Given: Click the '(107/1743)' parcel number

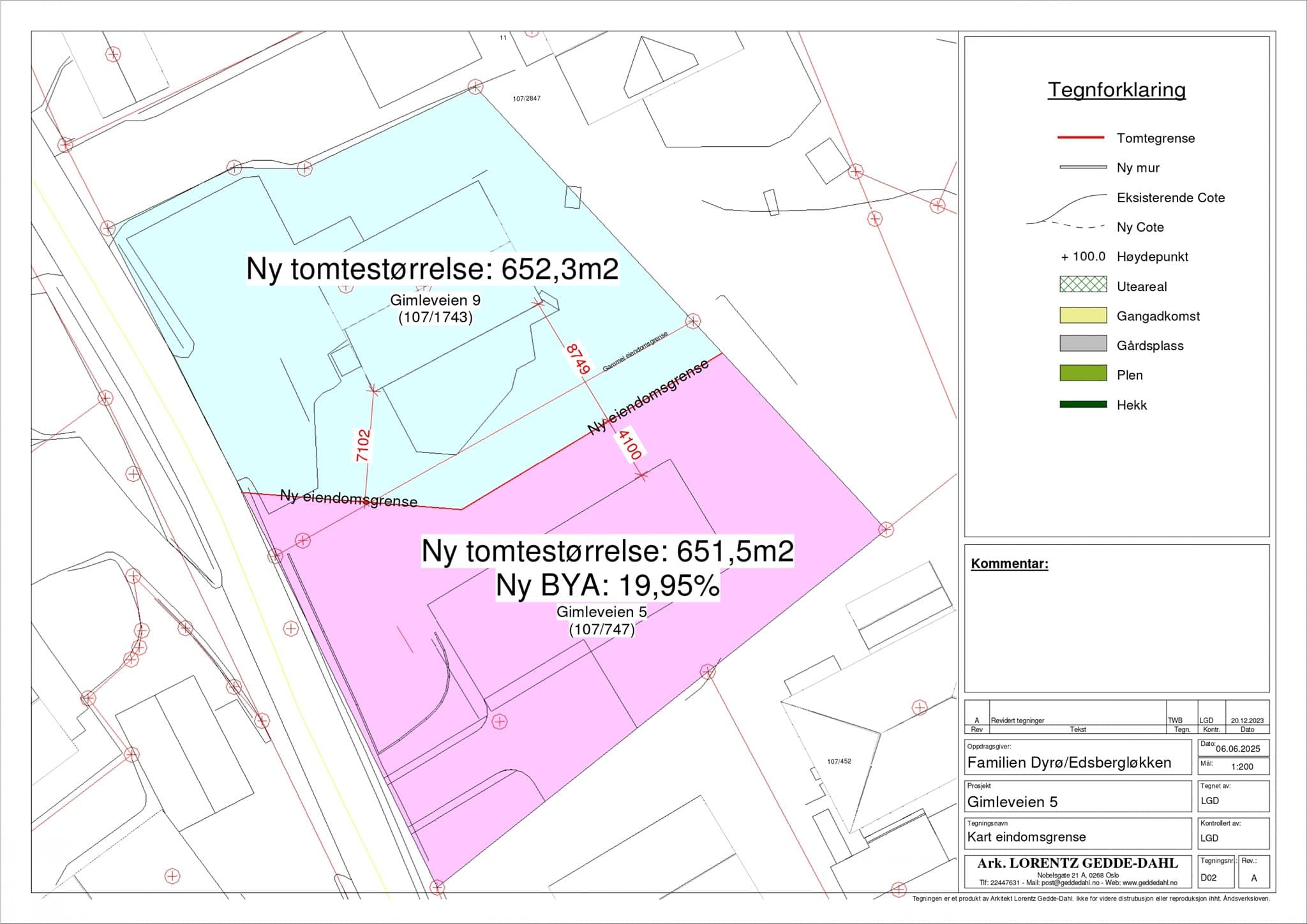Looking at the screenshot, I should 435,317.
